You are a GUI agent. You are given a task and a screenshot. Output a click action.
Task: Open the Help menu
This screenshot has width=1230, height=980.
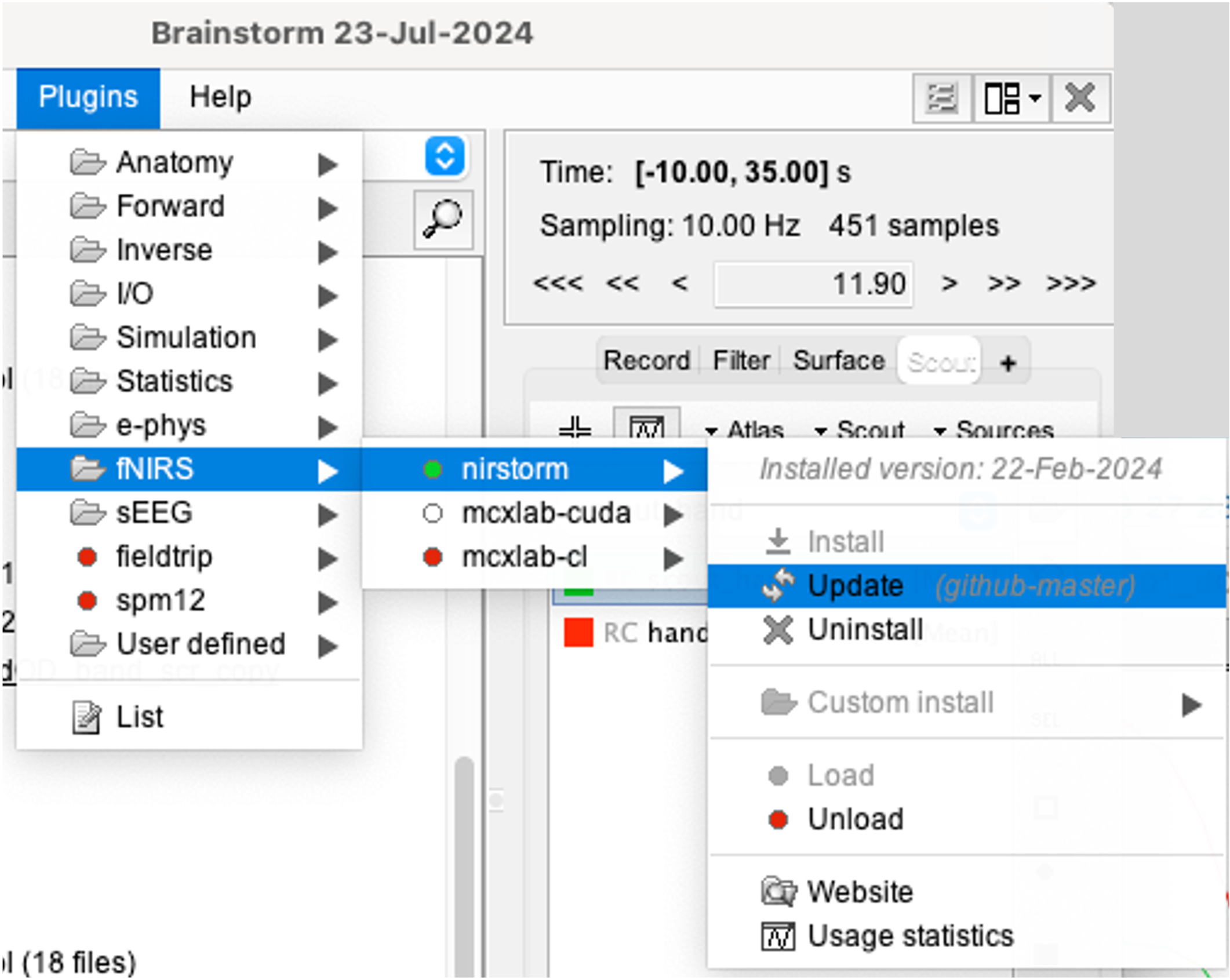[220, 97]
